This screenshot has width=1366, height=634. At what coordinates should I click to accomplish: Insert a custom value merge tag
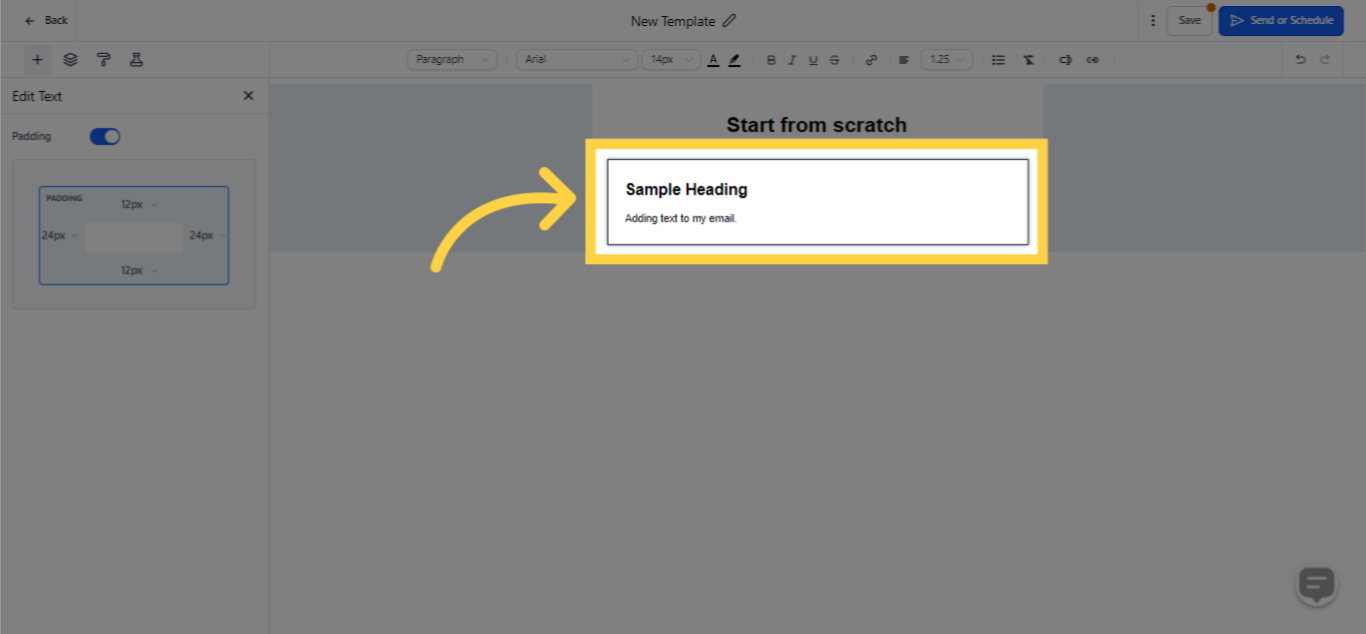1065,60
